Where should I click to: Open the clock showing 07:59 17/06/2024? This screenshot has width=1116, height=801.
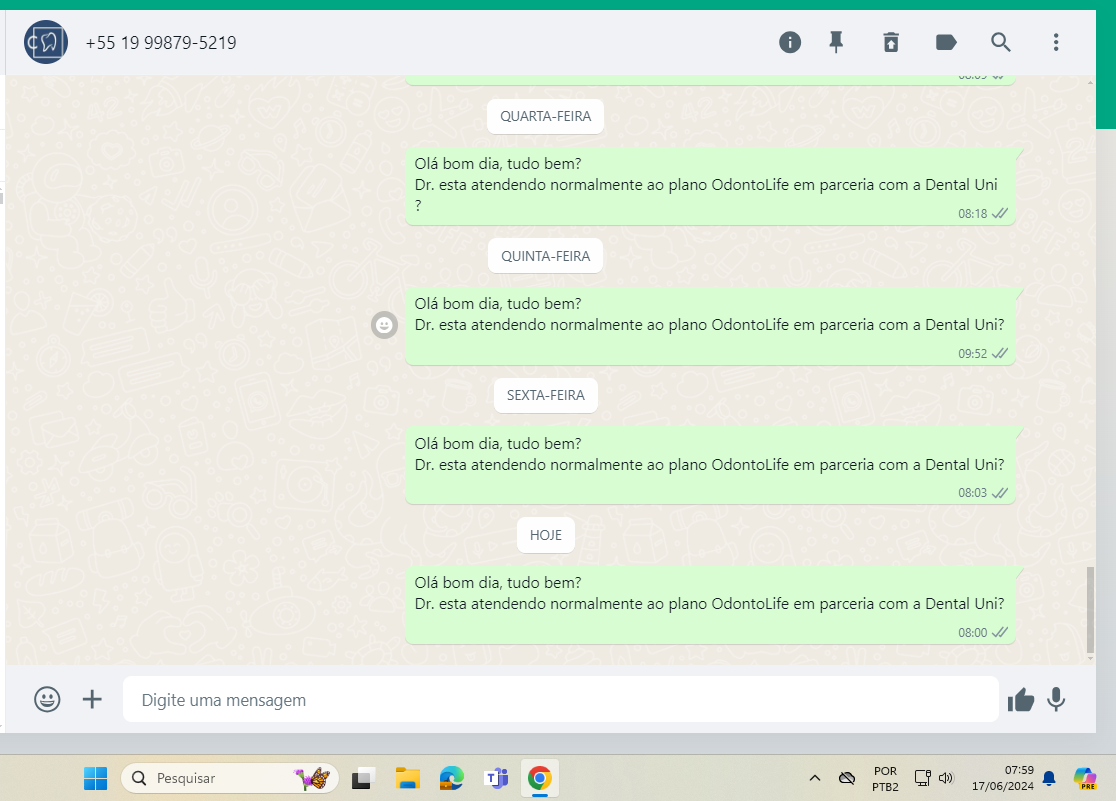click(x=1003, y=778)
